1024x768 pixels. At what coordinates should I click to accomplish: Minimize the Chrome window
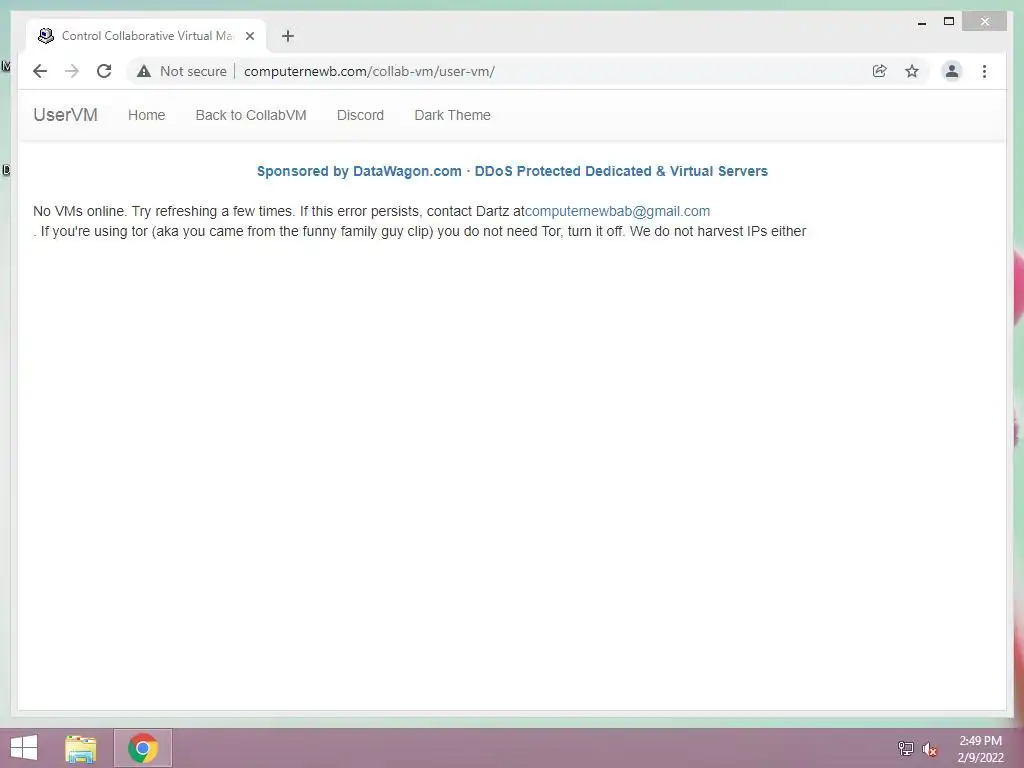922,22
